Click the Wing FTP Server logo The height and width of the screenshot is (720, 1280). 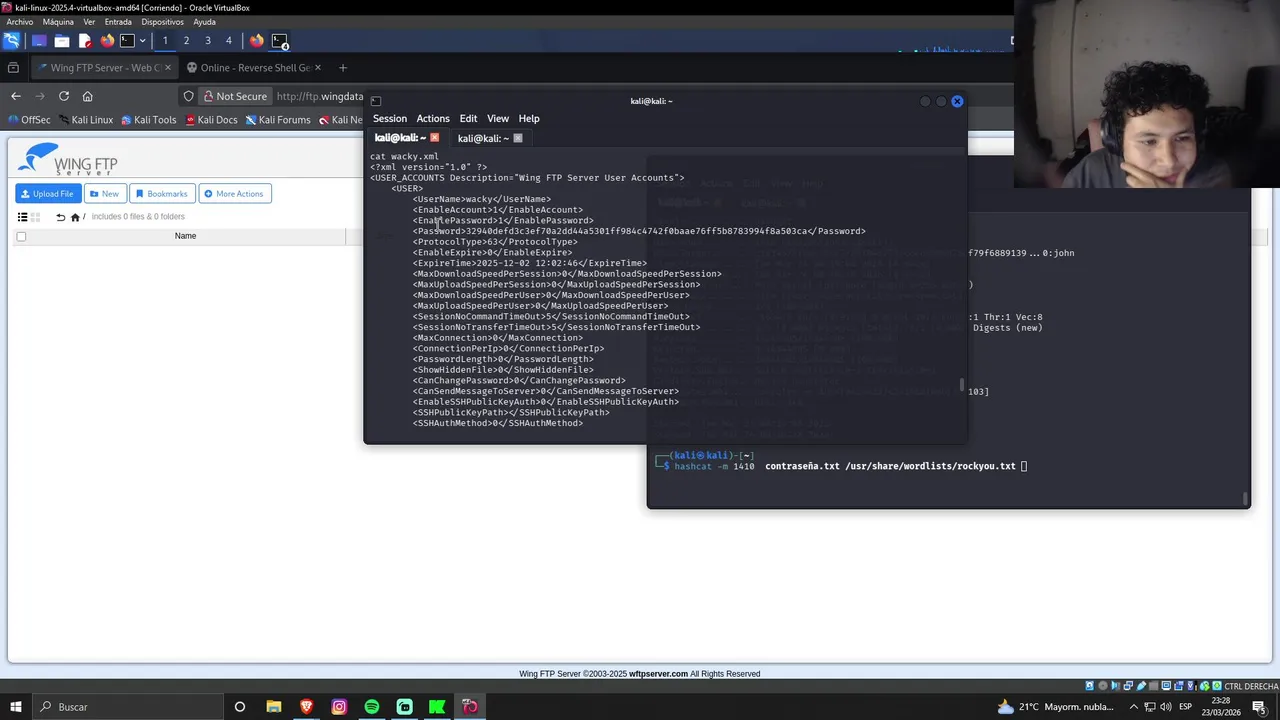[x=68, y=160]
